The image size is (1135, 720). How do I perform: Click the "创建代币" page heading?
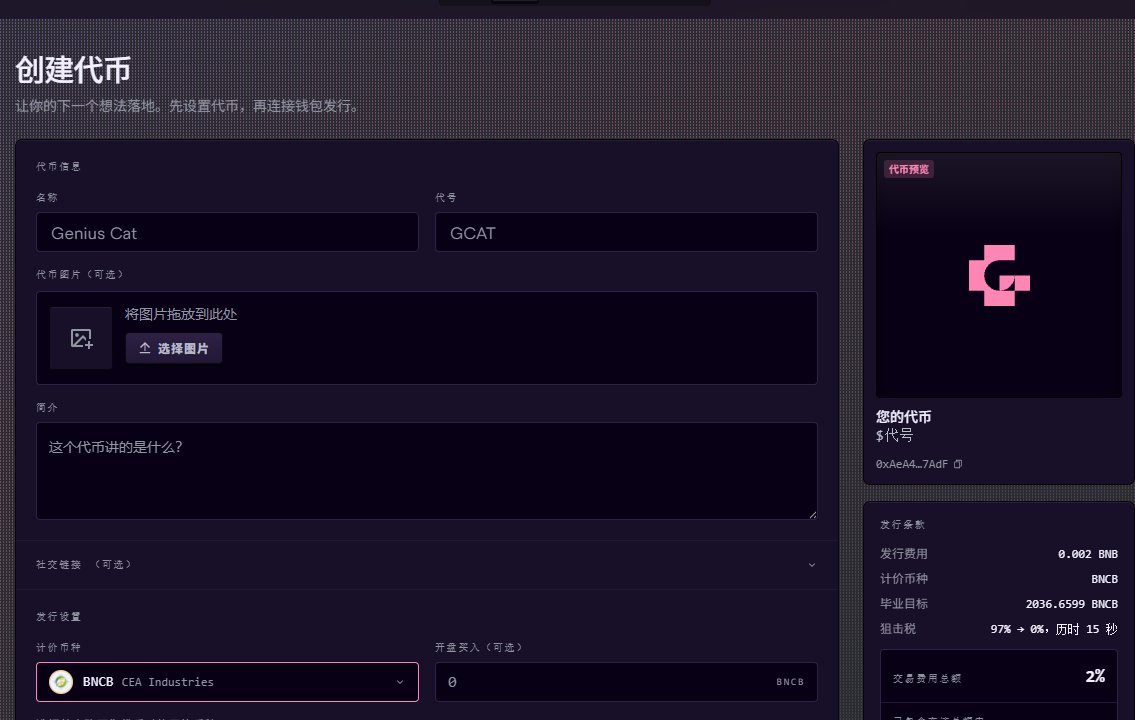click(x=73, y=70)
